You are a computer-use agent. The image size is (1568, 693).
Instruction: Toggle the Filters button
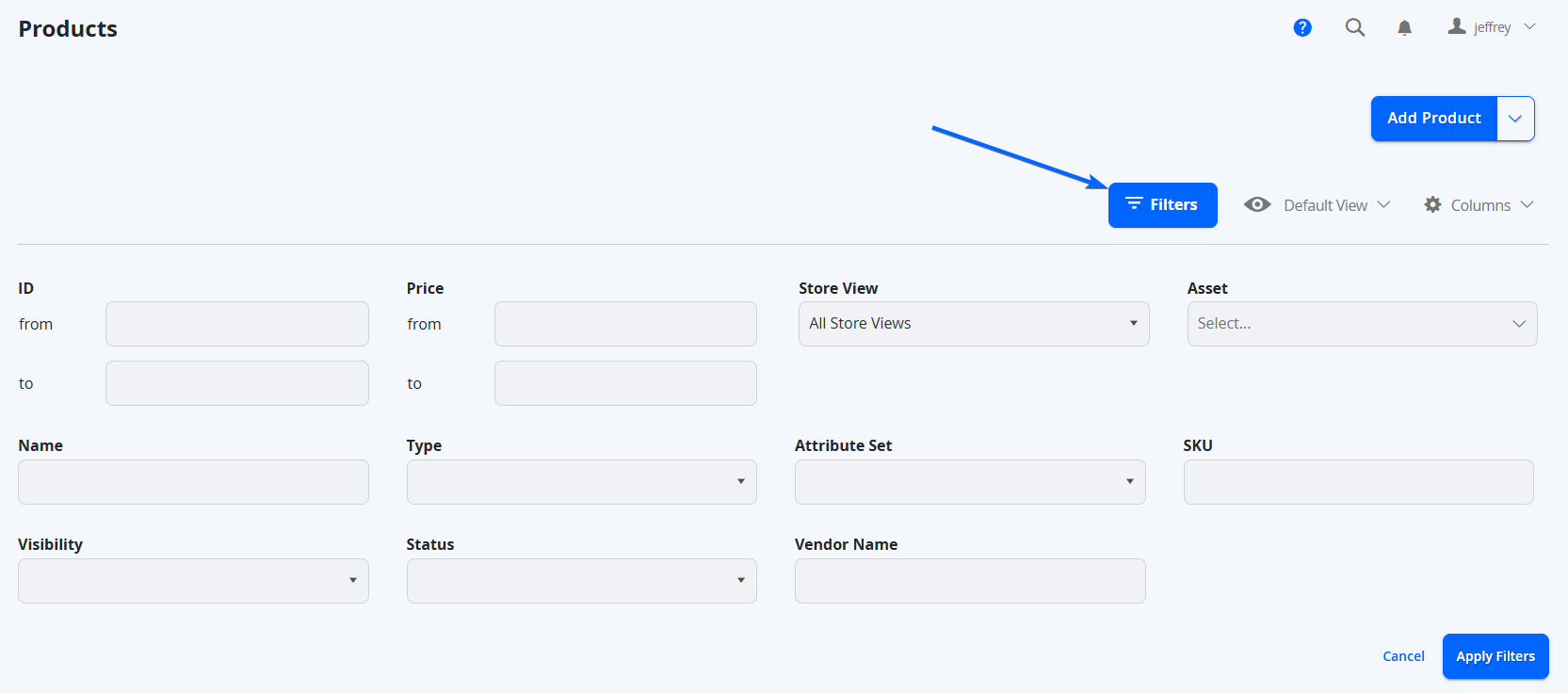pos(1163,205)
